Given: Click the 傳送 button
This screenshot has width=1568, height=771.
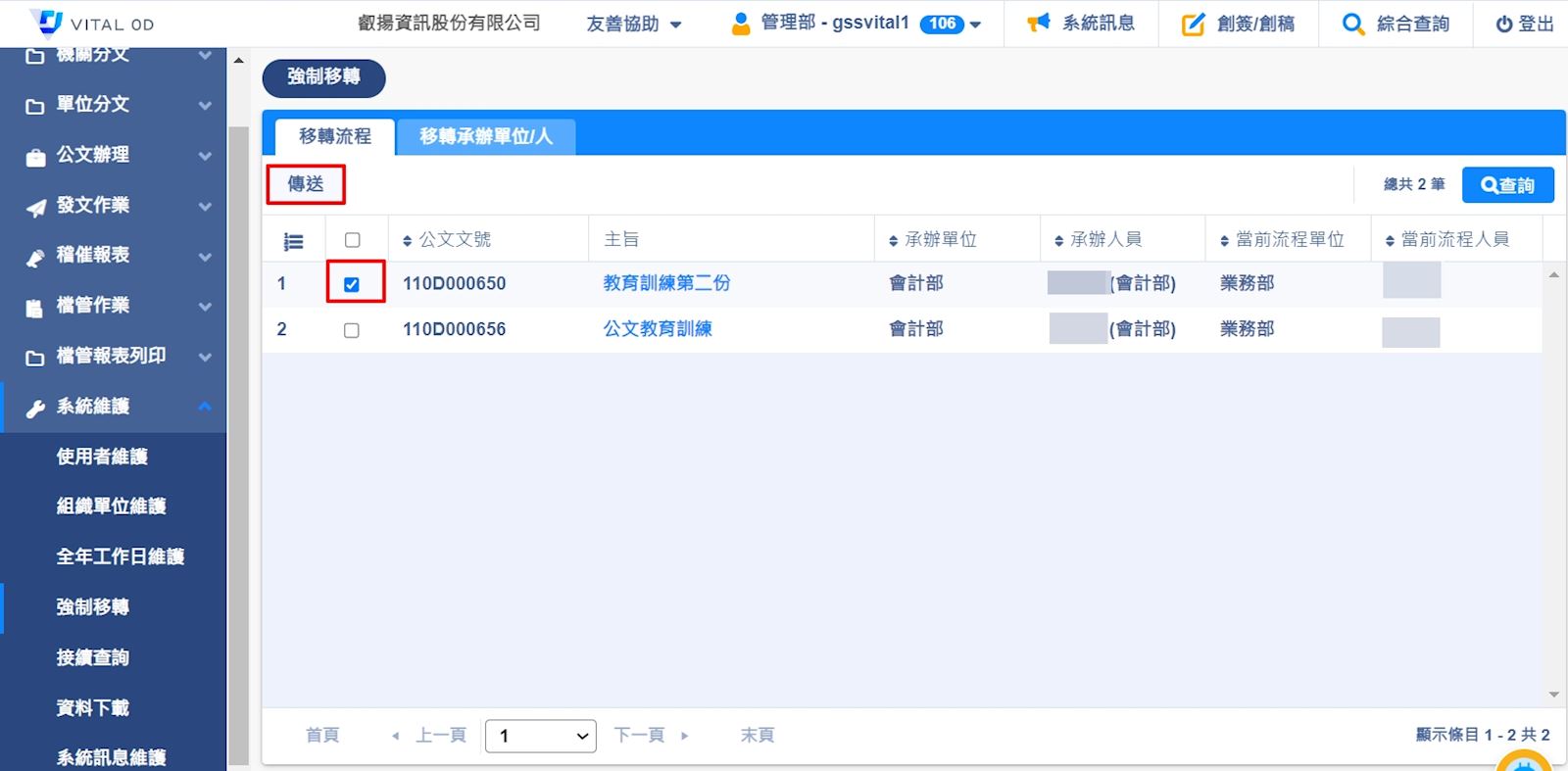Looking at the screenshot, I should 306,184.
